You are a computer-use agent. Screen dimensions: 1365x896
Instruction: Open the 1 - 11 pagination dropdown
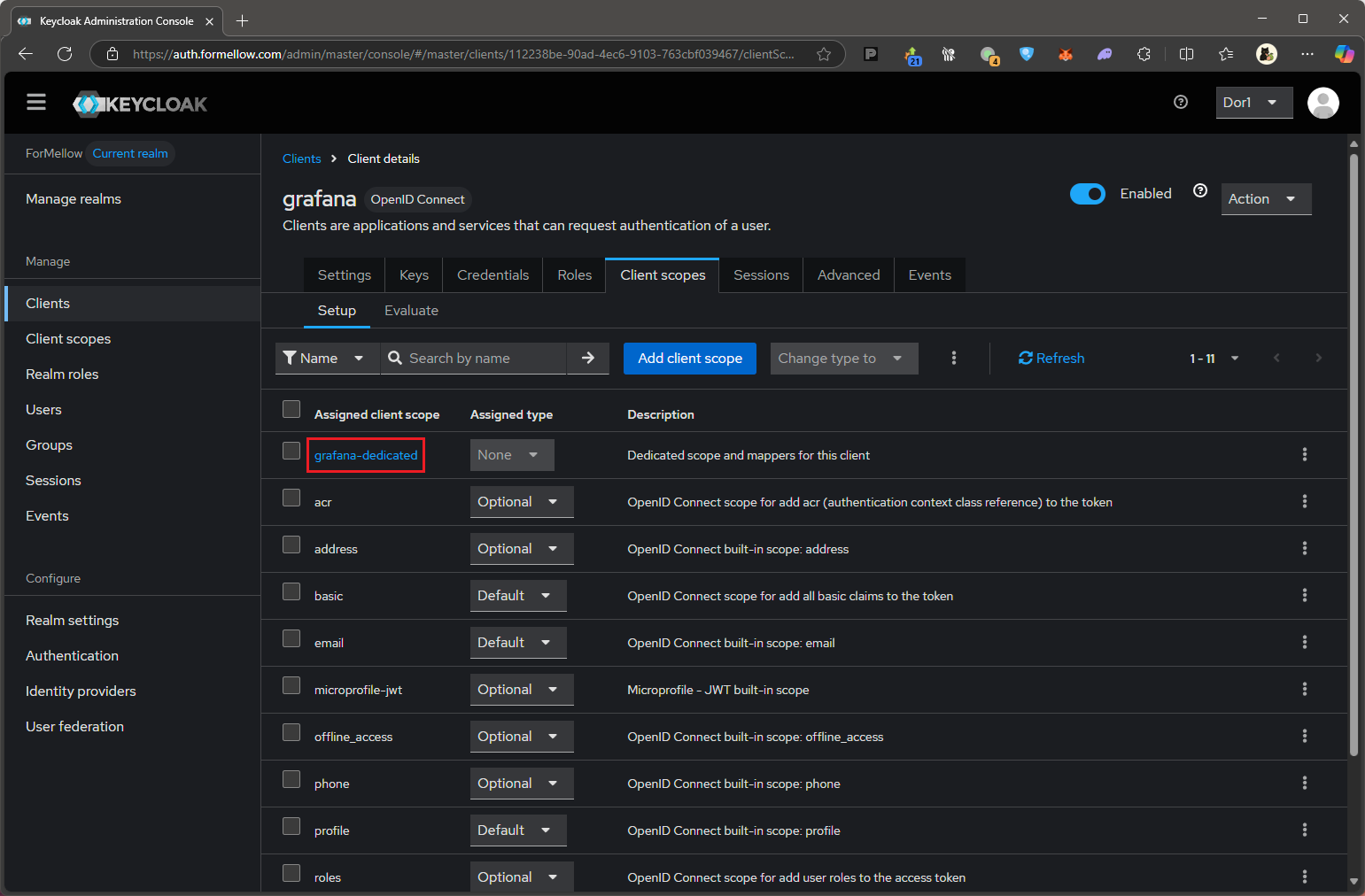click(1214, 359)
